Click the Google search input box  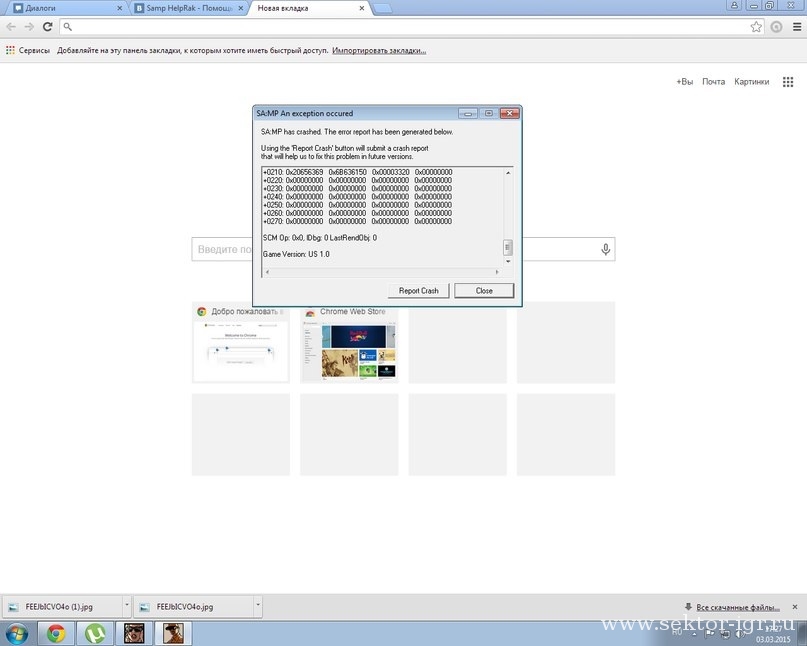403,249
